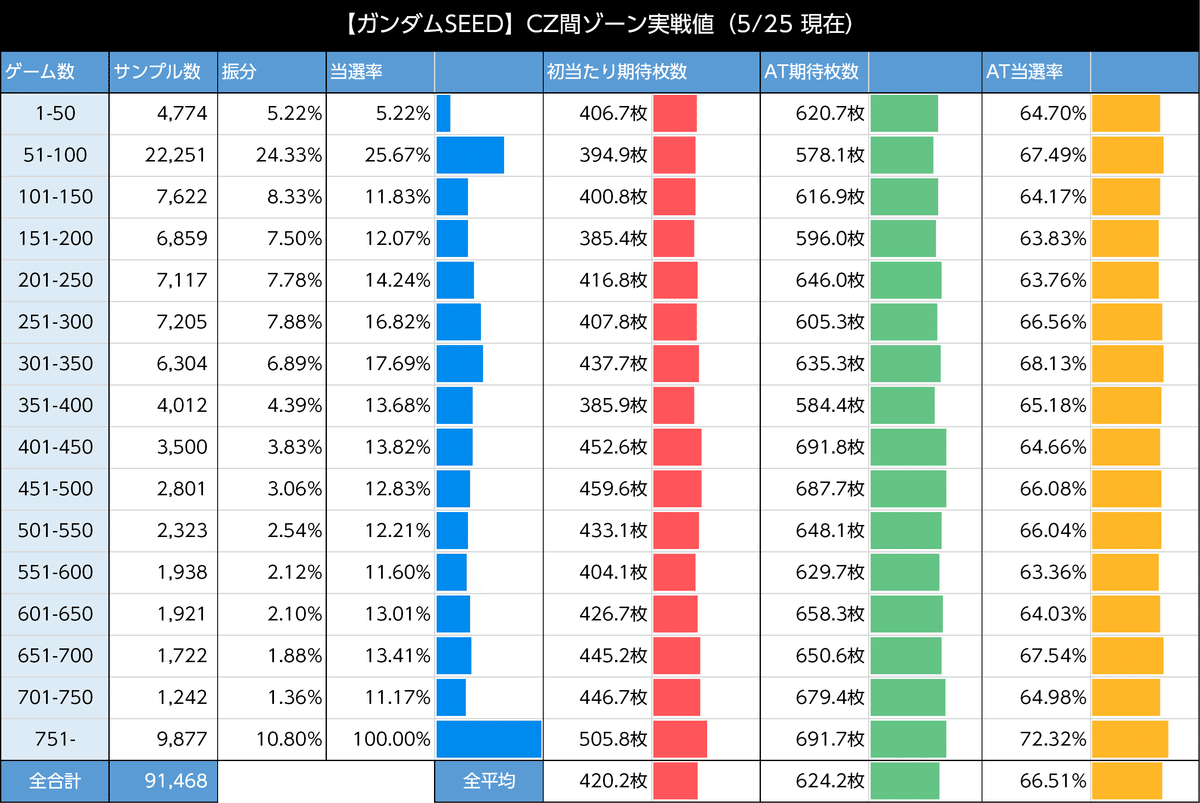Click the red bar beside 505.8枚
This screenshot has height=803, width=1200.
point(680,740)
